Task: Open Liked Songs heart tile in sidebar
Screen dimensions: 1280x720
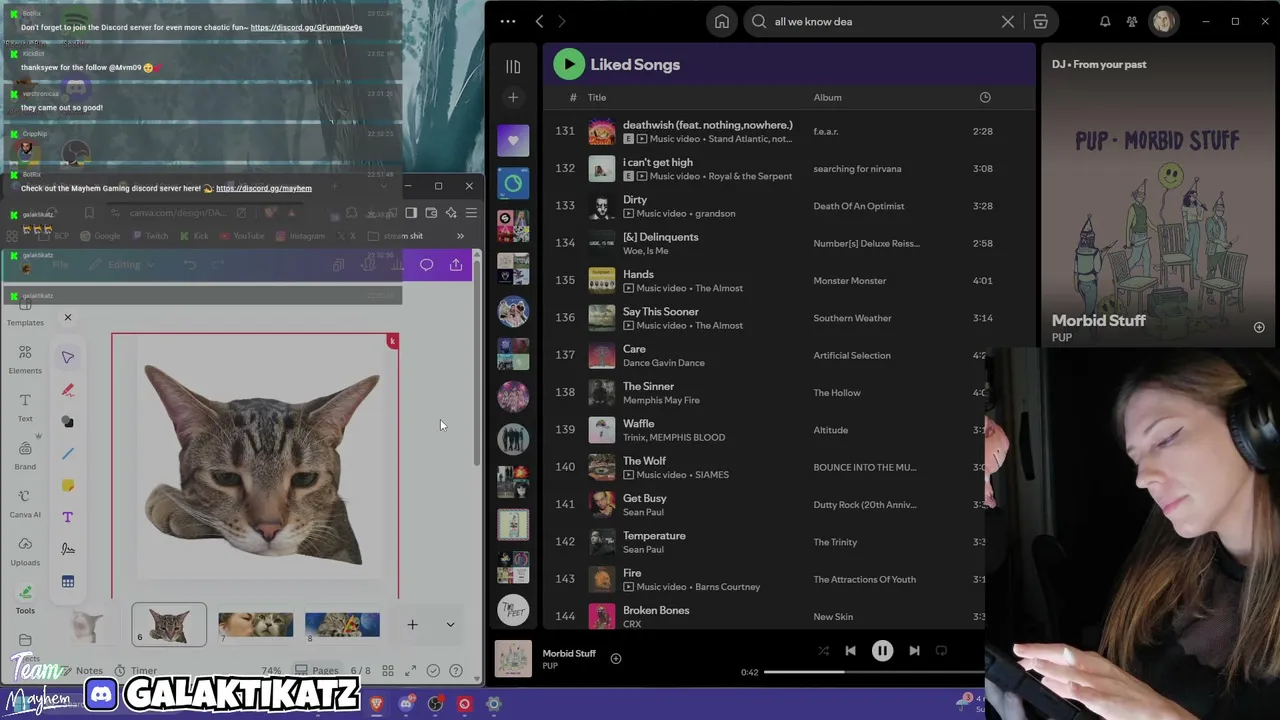Action: [513, 141]
